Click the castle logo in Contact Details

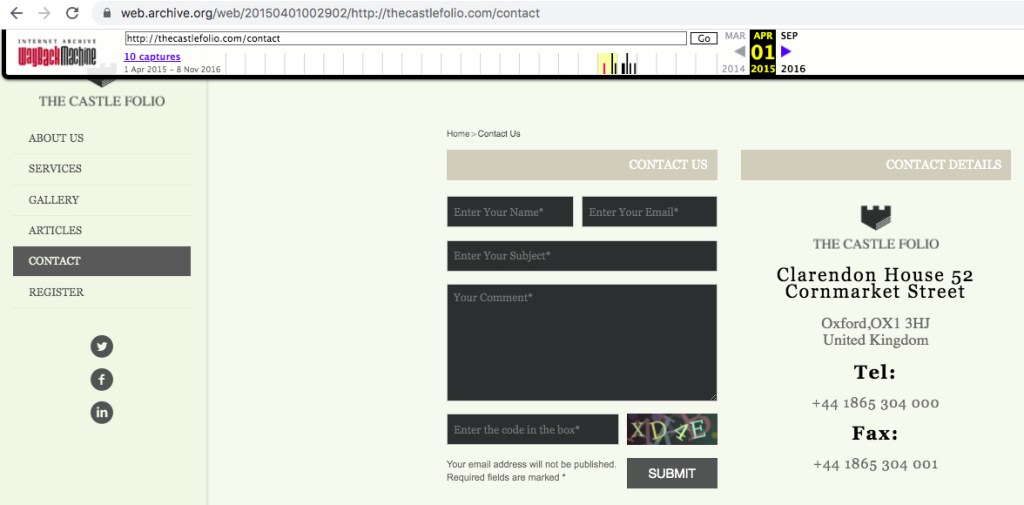pos(875,217)
